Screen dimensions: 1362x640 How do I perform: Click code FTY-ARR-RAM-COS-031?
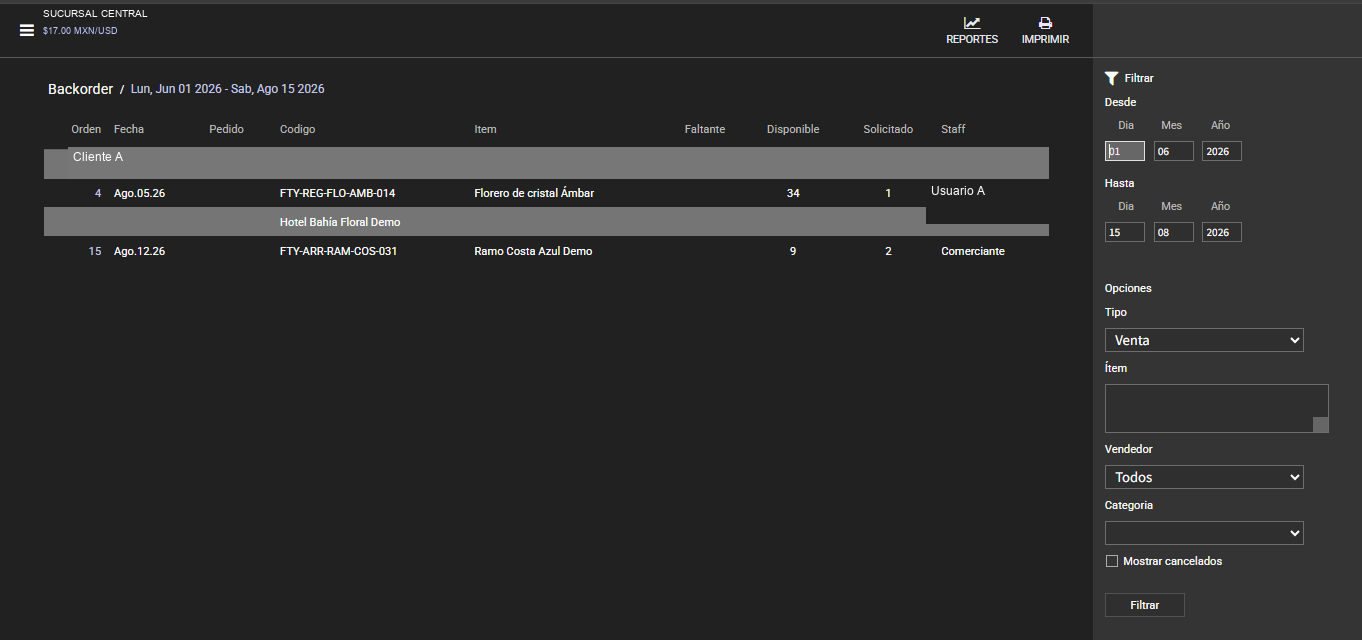pyautogui.click(x=338, y=251)
